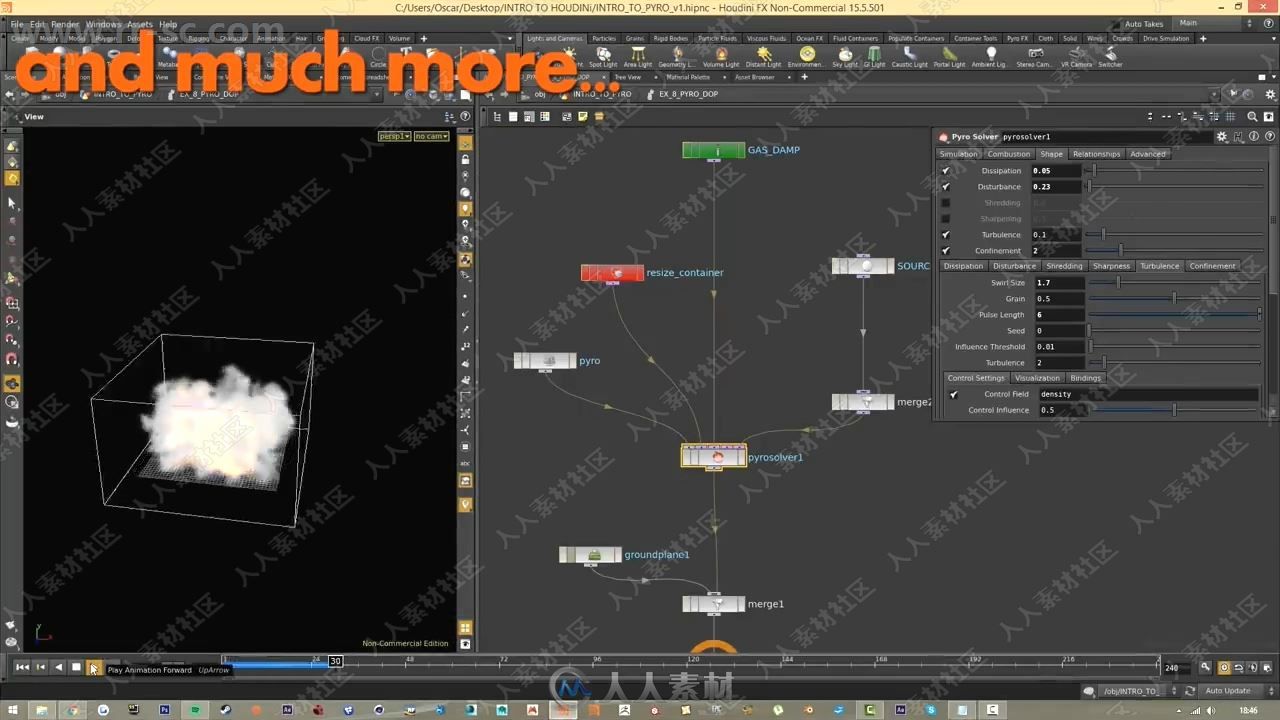
Task: Toggle the Confinement checkbox
Action: [946, 251]
